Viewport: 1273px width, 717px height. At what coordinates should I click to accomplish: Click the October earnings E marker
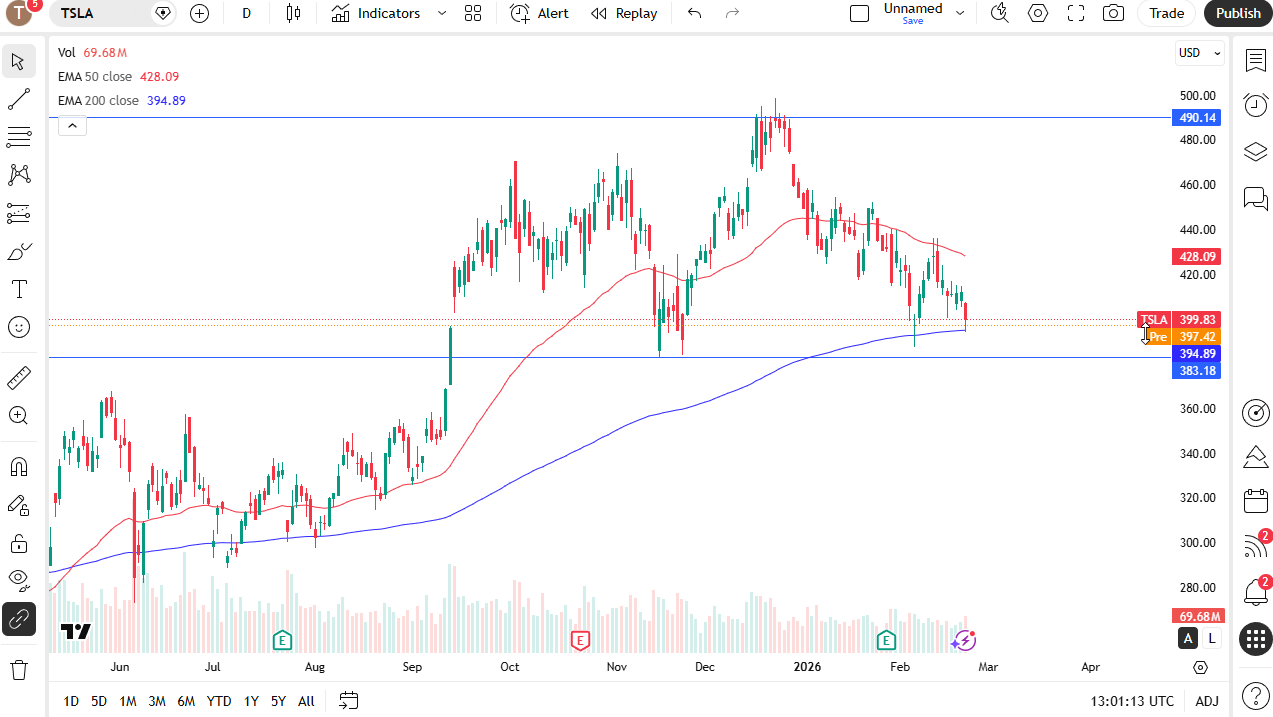pos(579,639)
